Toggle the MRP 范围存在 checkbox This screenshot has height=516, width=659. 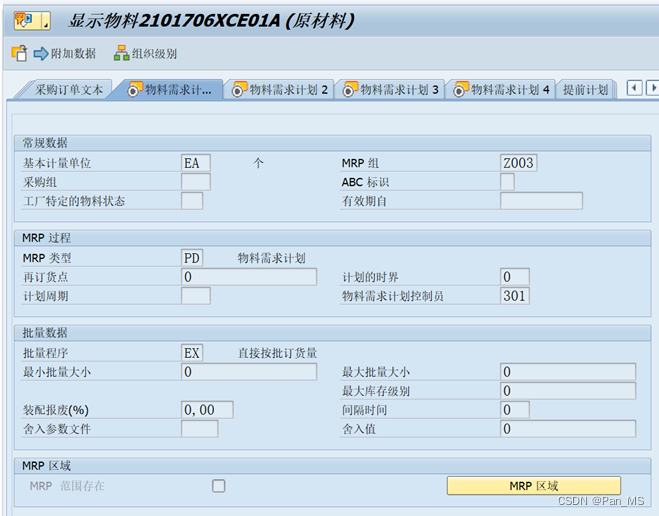pos(219,486)
